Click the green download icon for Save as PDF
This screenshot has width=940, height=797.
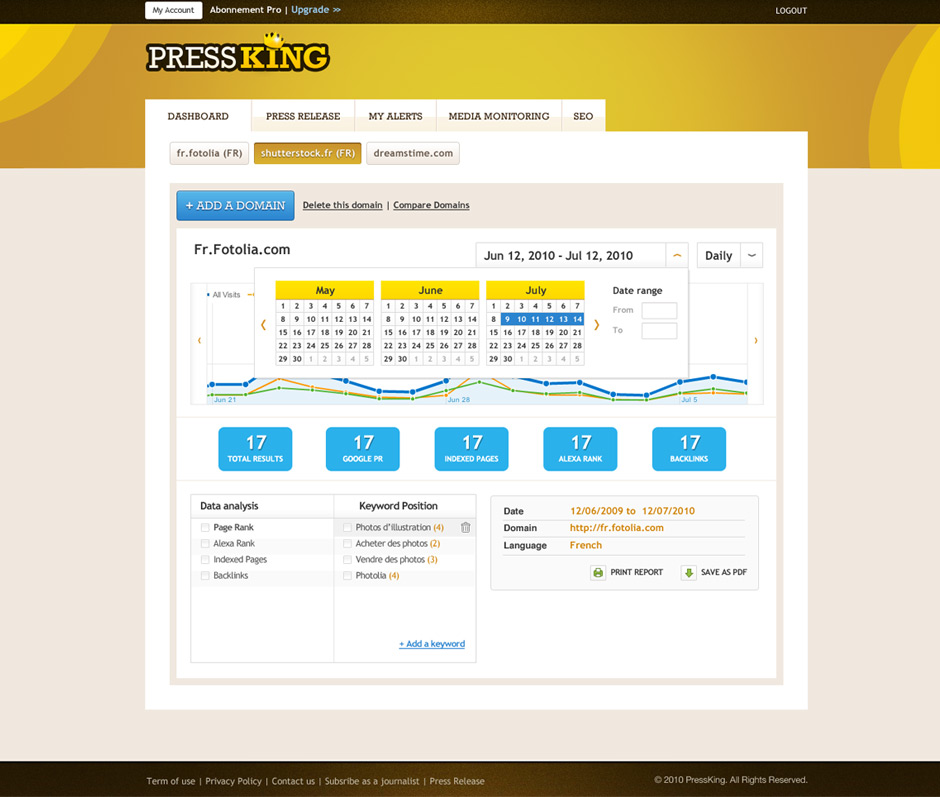click(x=689, y=573)
